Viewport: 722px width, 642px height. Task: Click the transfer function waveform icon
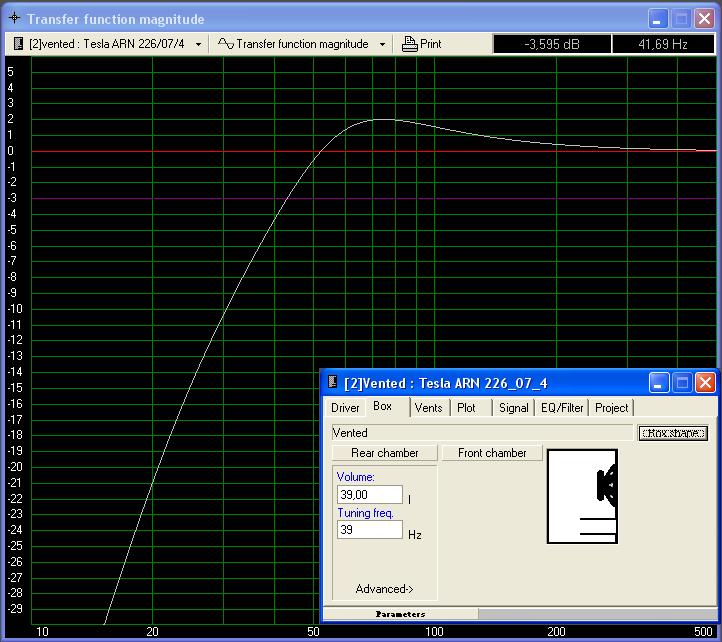point(226,44)
